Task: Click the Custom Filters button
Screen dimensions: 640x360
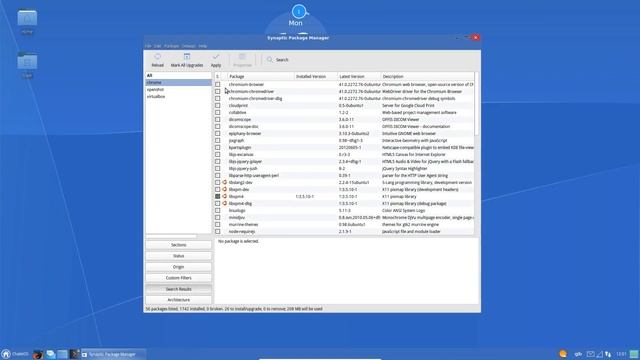Action: [x=178, y=278]
